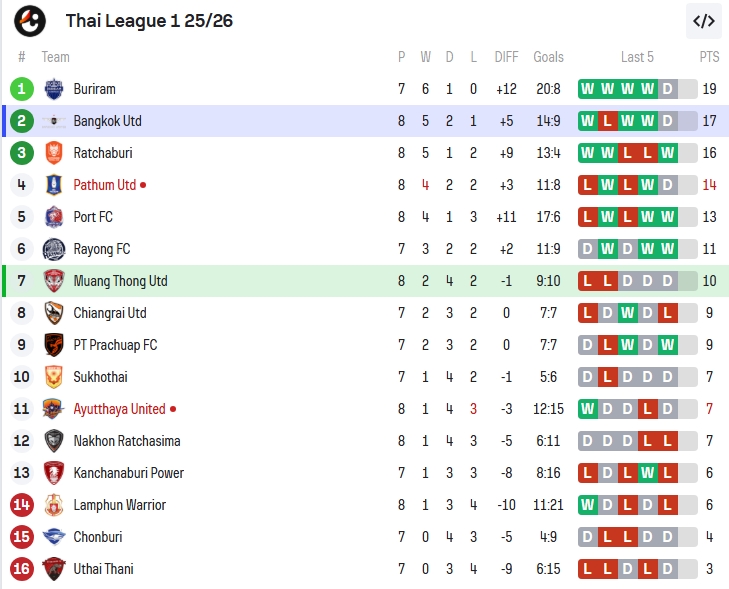Click the Thai League 1 25/26 title
The image size is (729, 589).
coord(149,21)
